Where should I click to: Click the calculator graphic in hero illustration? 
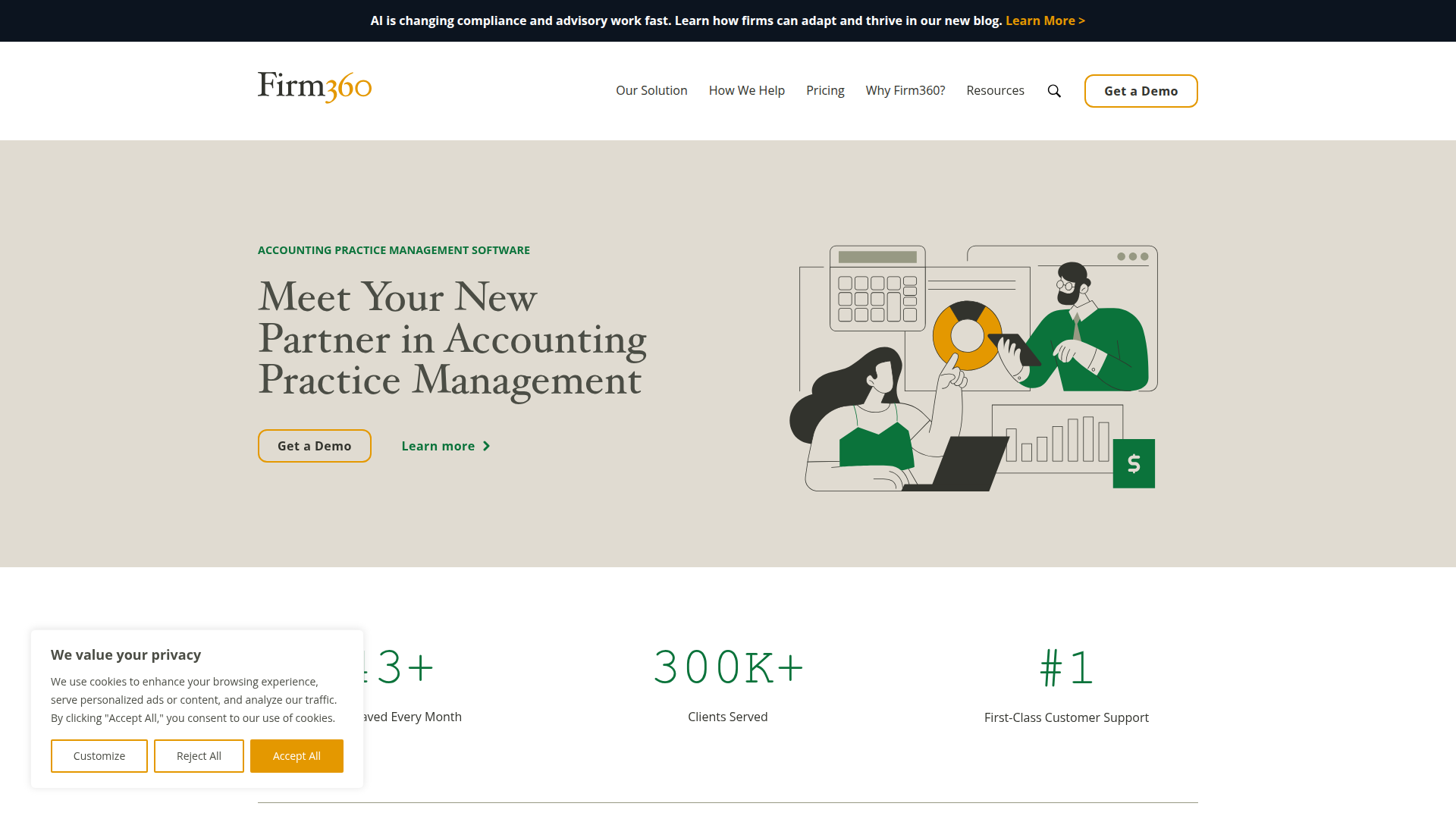pos(877,289)
